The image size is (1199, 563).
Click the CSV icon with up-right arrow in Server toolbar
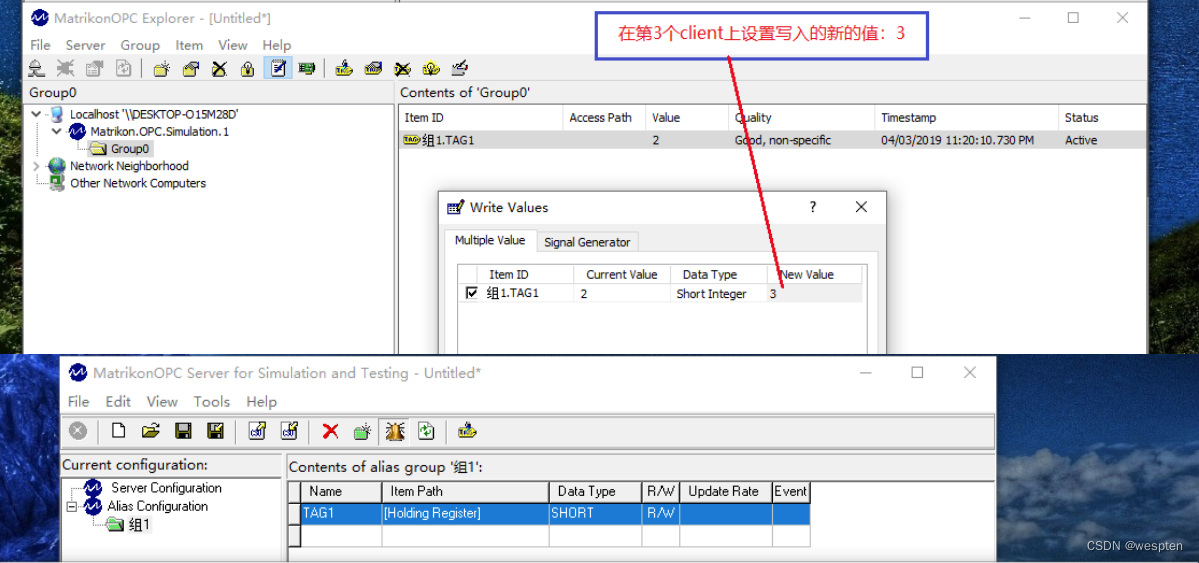[257, 431]
